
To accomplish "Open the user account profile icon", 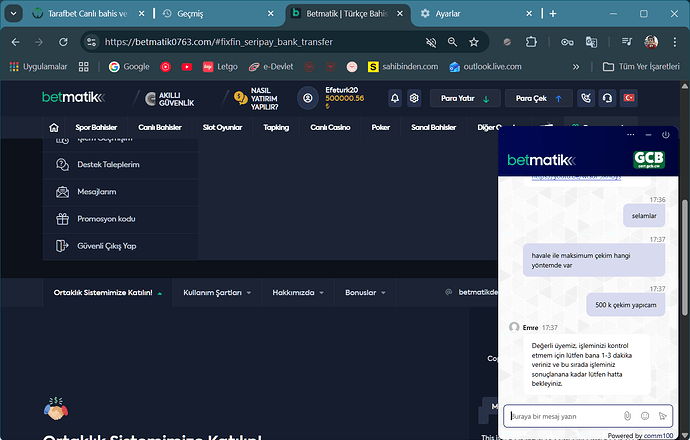I will coord(308,98).
